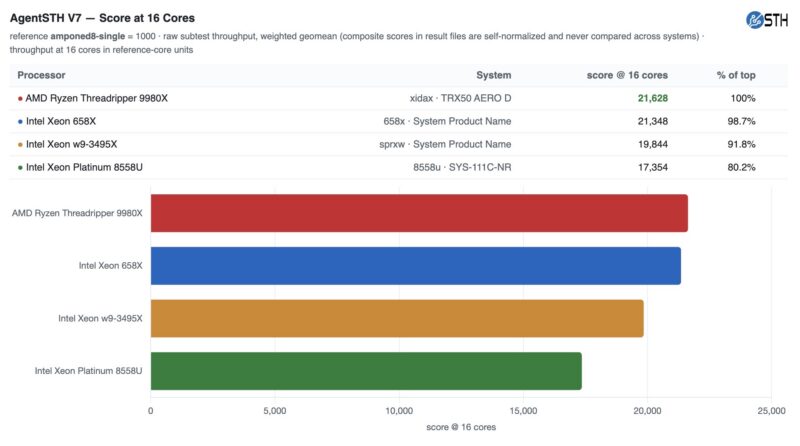Select 'AMD Ryzen Threadripper 9980X' in the table
The height and width of the screenshot is (446, 800).
[96, 98]
